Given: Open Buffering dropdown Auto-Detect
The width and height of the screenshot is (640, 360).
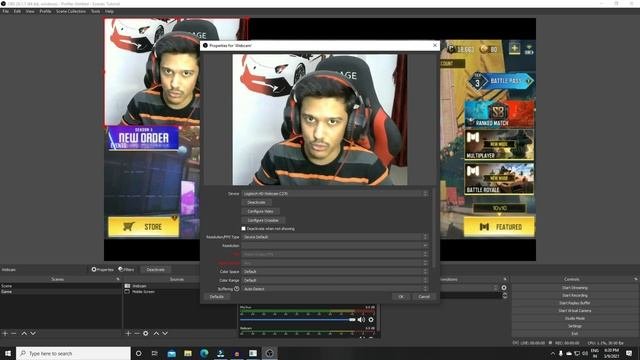Looking at the screenshot, I should coord(336,289).
